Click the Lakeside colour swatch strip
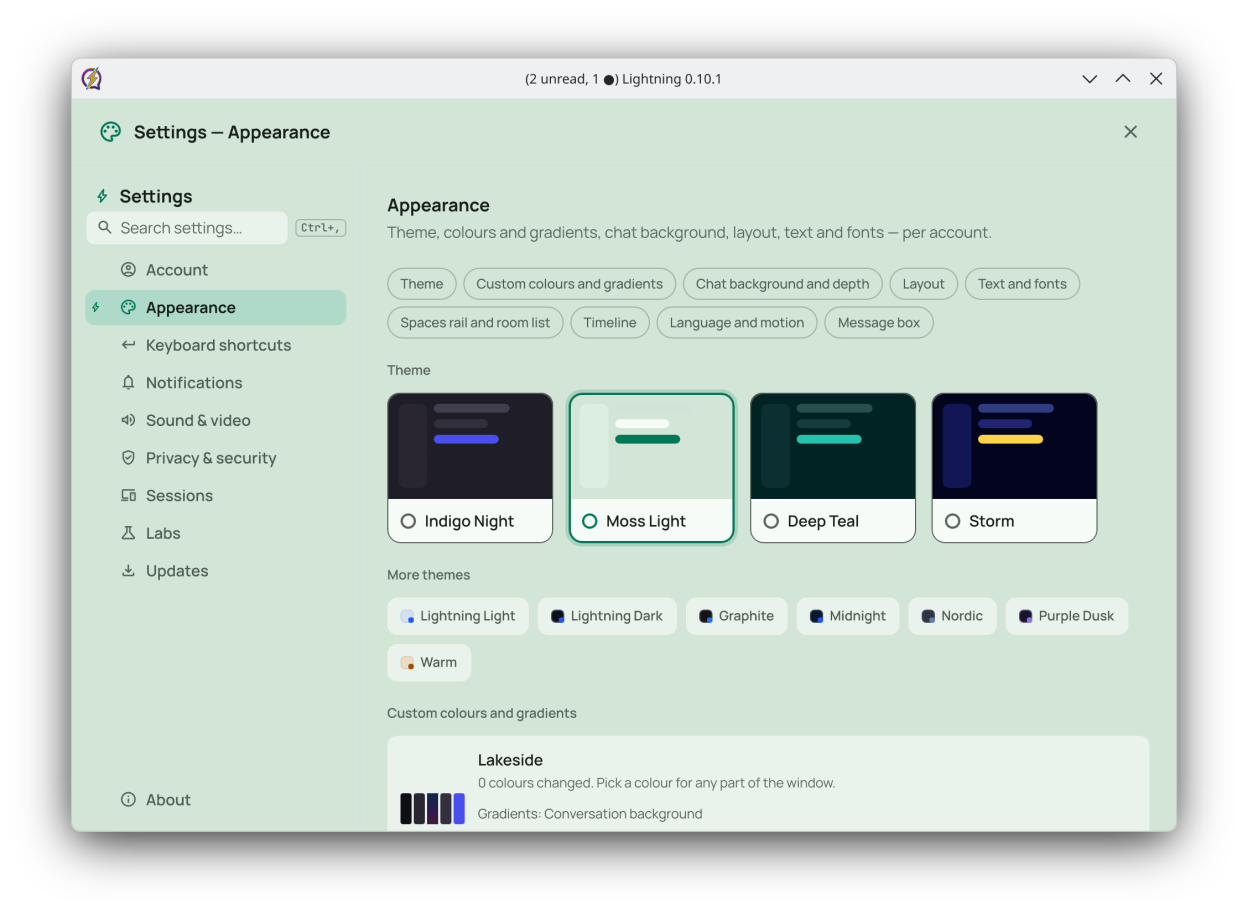1248x916 pixels. 433,808
